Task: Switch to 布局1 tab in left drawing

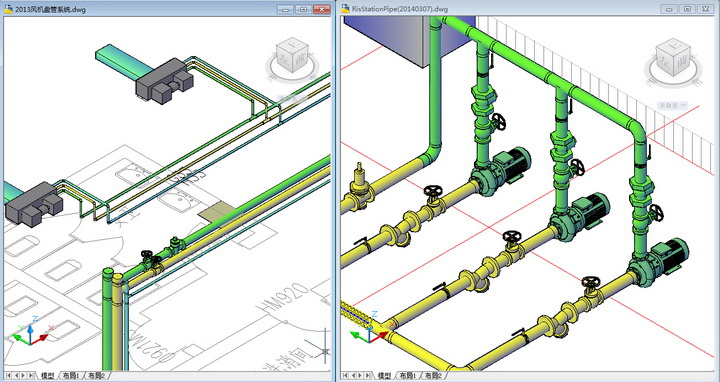Action: click(71, 375)
